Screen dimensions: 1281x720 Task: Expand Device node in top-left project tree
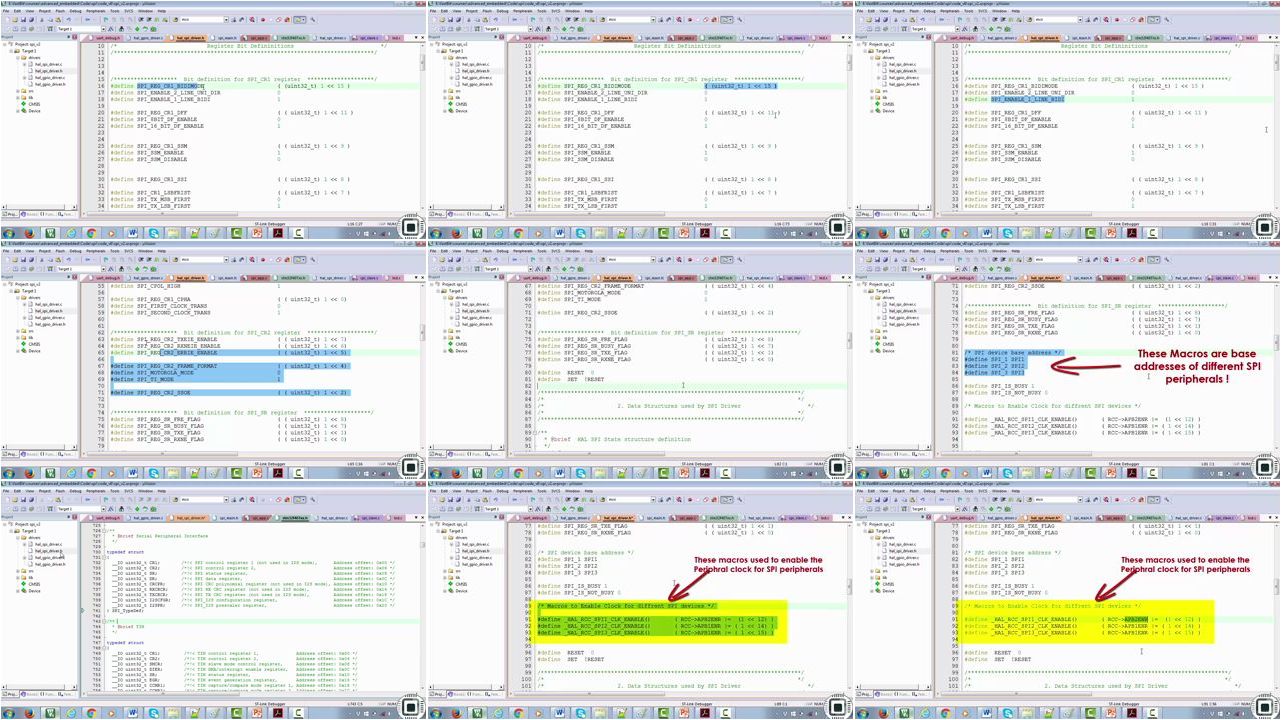18,111
